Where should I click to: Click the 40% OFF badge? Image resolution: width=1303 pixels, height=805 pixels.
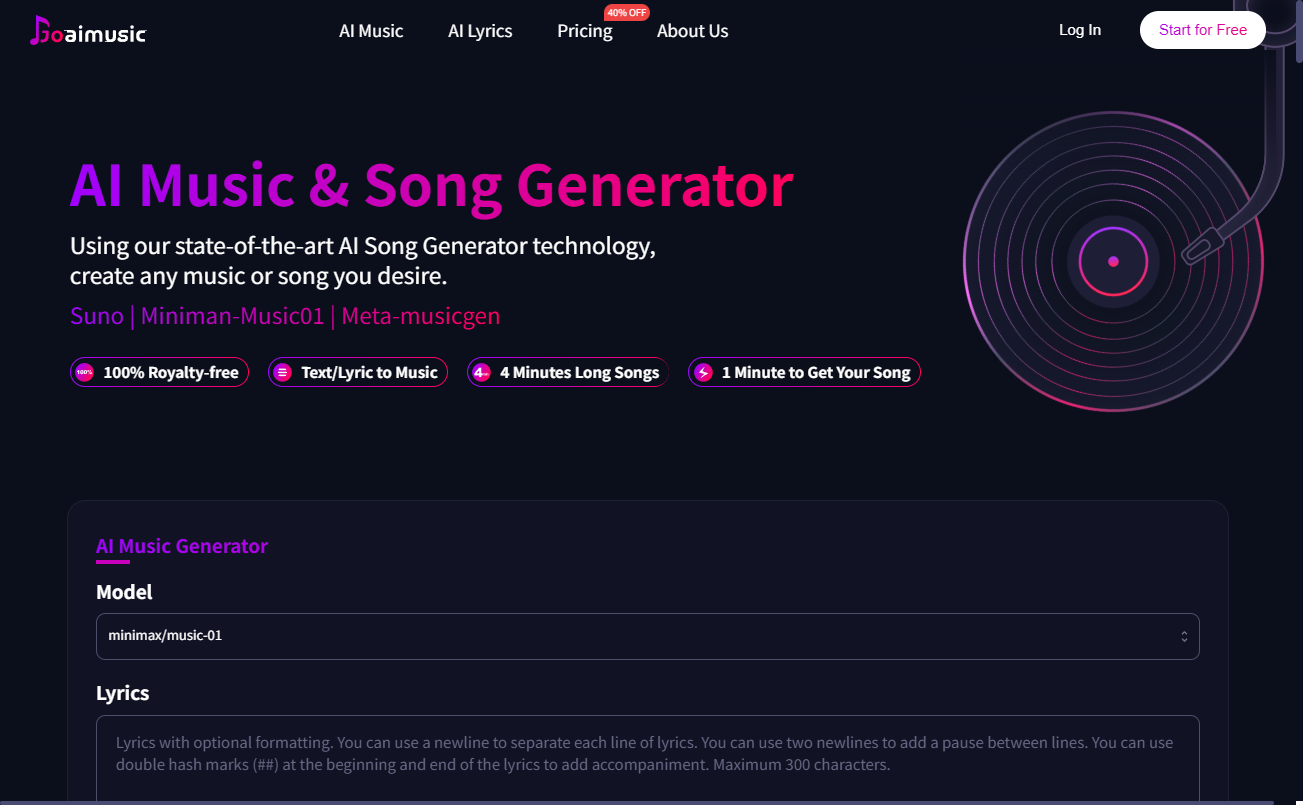pos(627,12)
